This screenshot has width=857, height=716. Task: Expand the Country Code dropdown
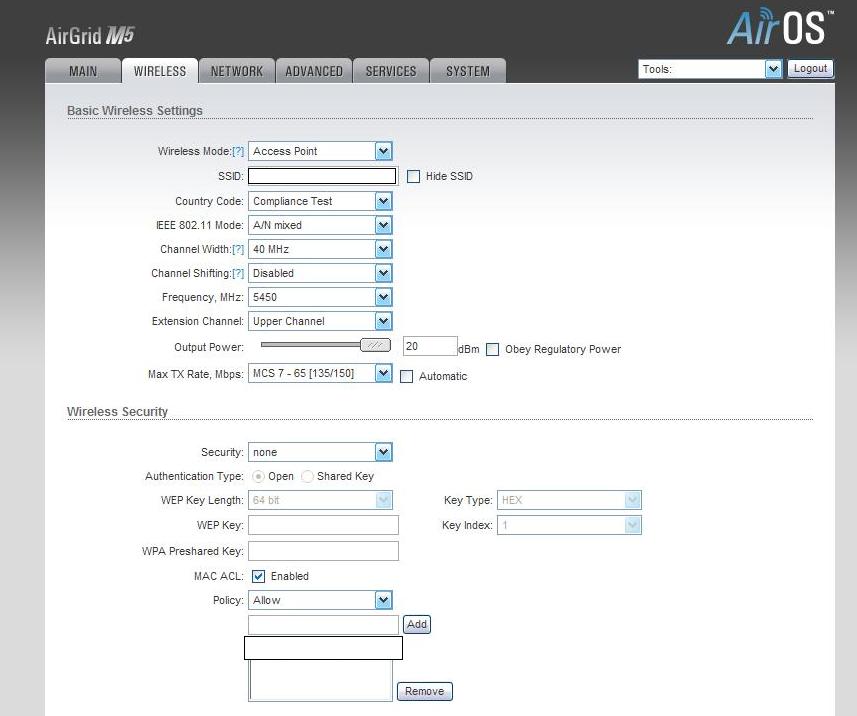point(320,201)
